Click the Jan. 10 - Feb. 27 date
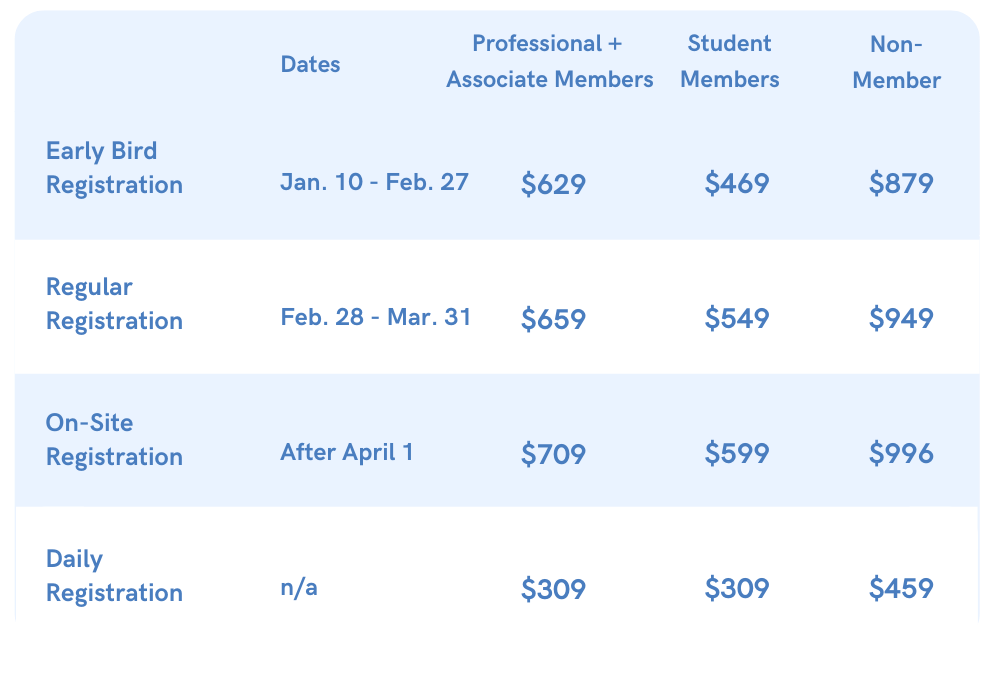 (374, 182)
